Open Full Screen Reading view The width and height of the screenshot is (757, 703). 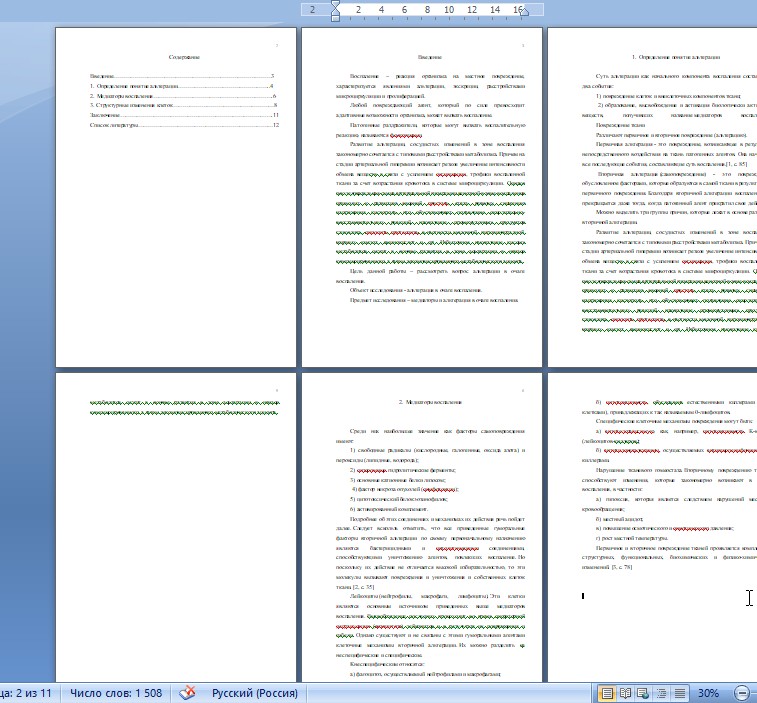coord(624,692)
